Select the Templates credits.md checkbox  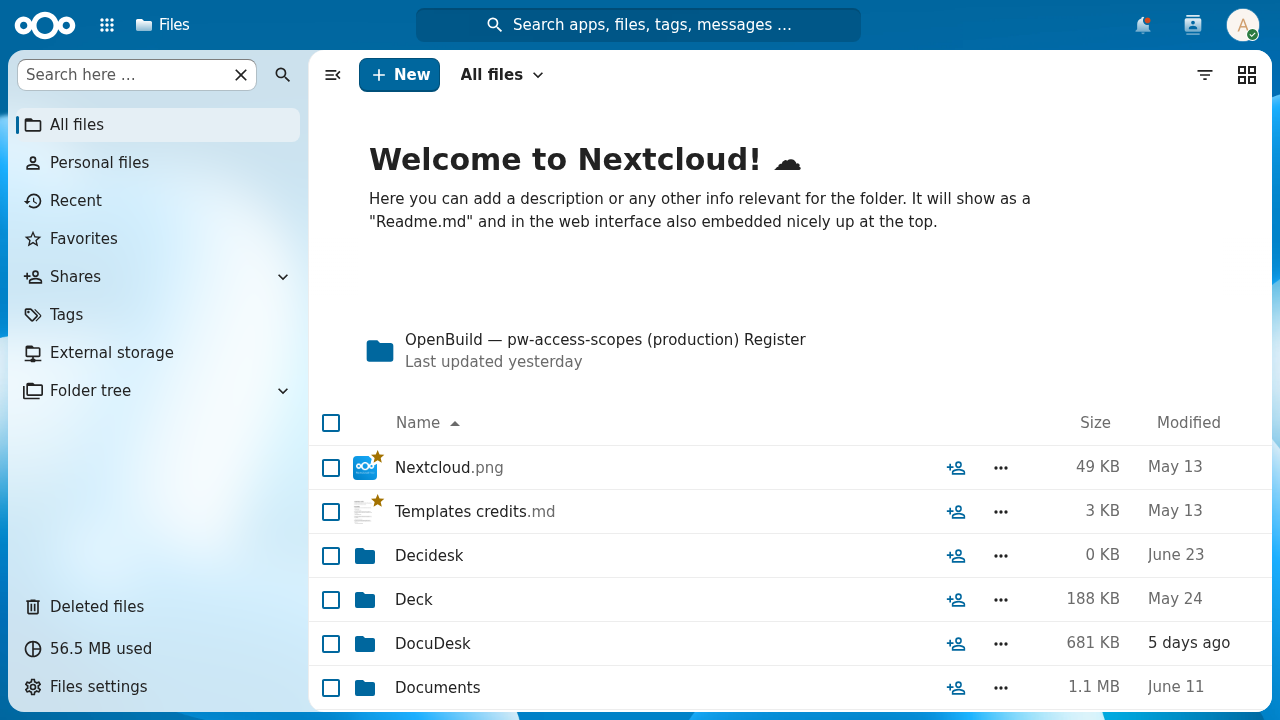pyautogui.click(x=331, y=512)
